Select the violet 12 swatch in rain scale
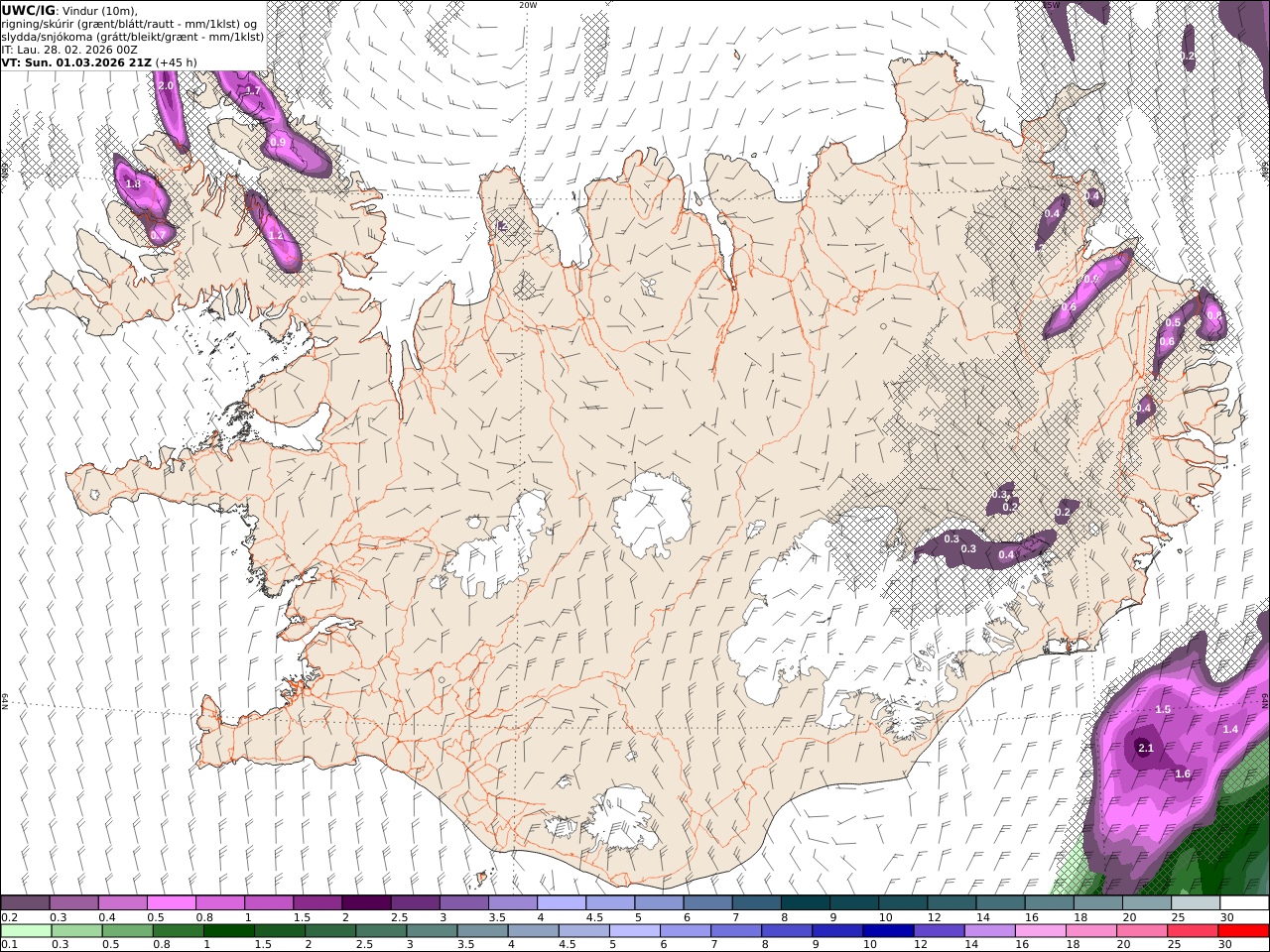The image size is (1270, 952). click(939, 930)
